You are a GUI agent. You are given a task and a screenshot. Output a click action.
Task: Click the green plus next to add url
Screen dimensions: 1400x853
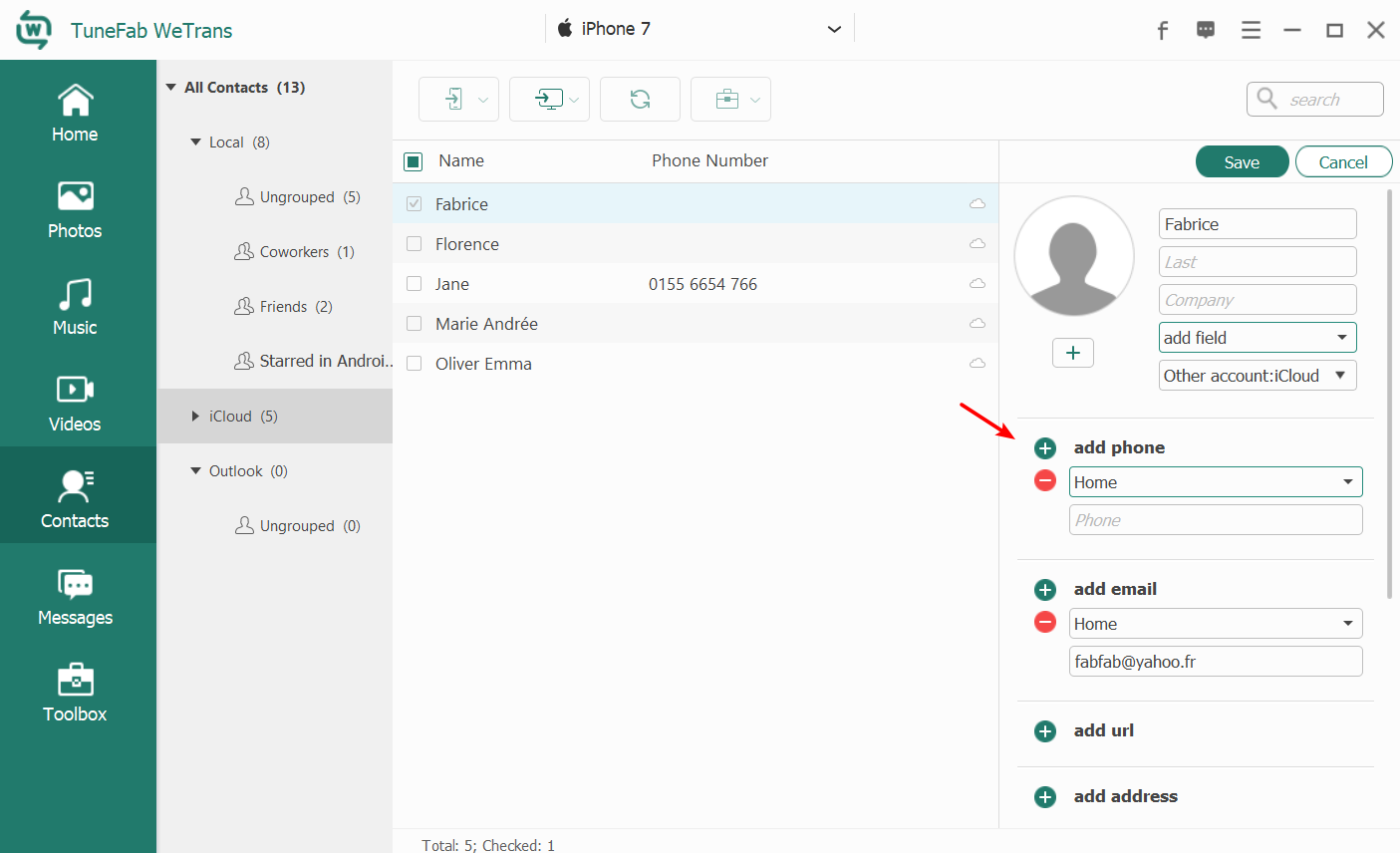point(1044,731)
